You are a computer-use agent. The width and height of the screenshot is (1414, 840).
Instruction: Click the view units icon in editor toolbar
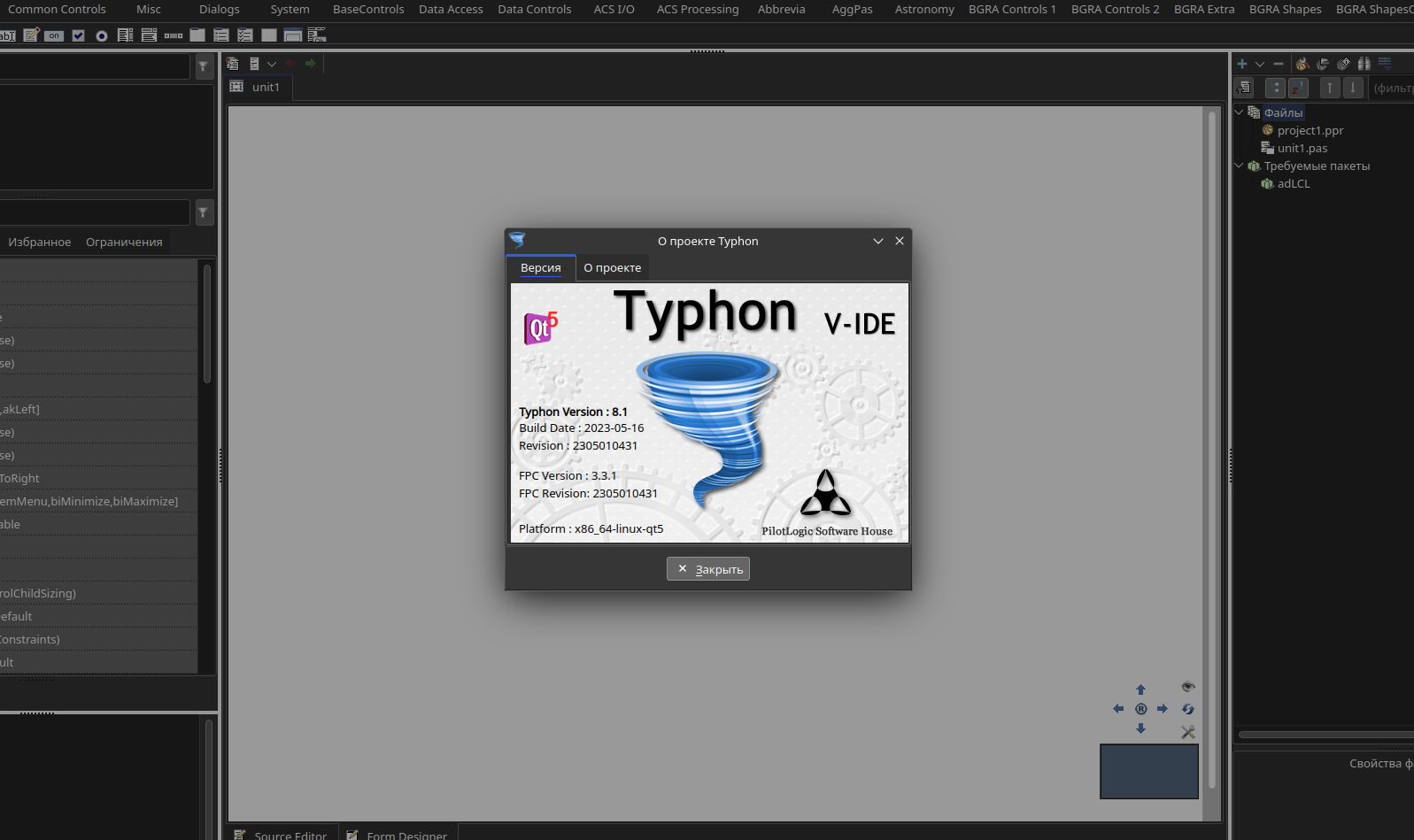click(x=233, y=64)
